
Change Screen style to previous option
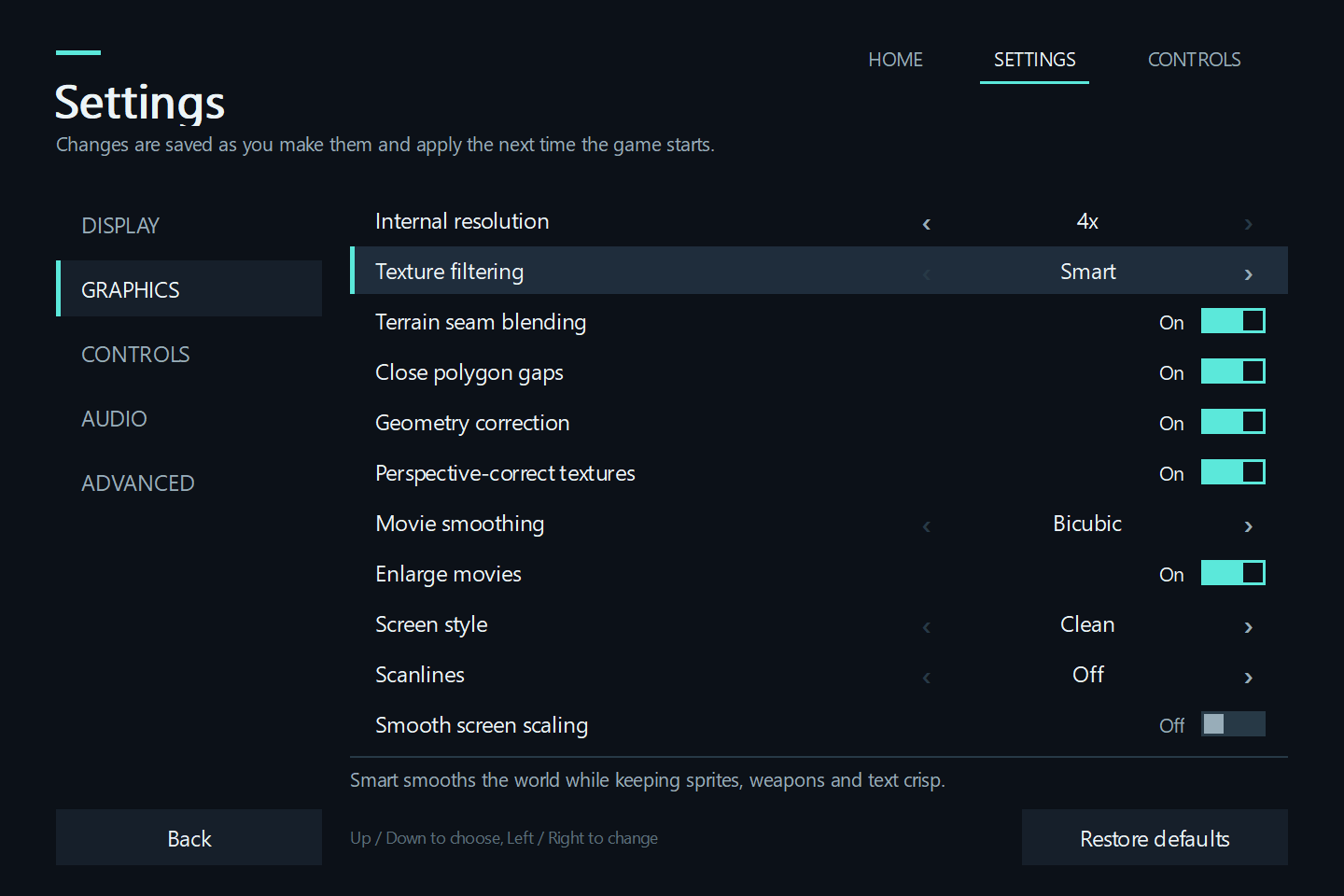927,626
